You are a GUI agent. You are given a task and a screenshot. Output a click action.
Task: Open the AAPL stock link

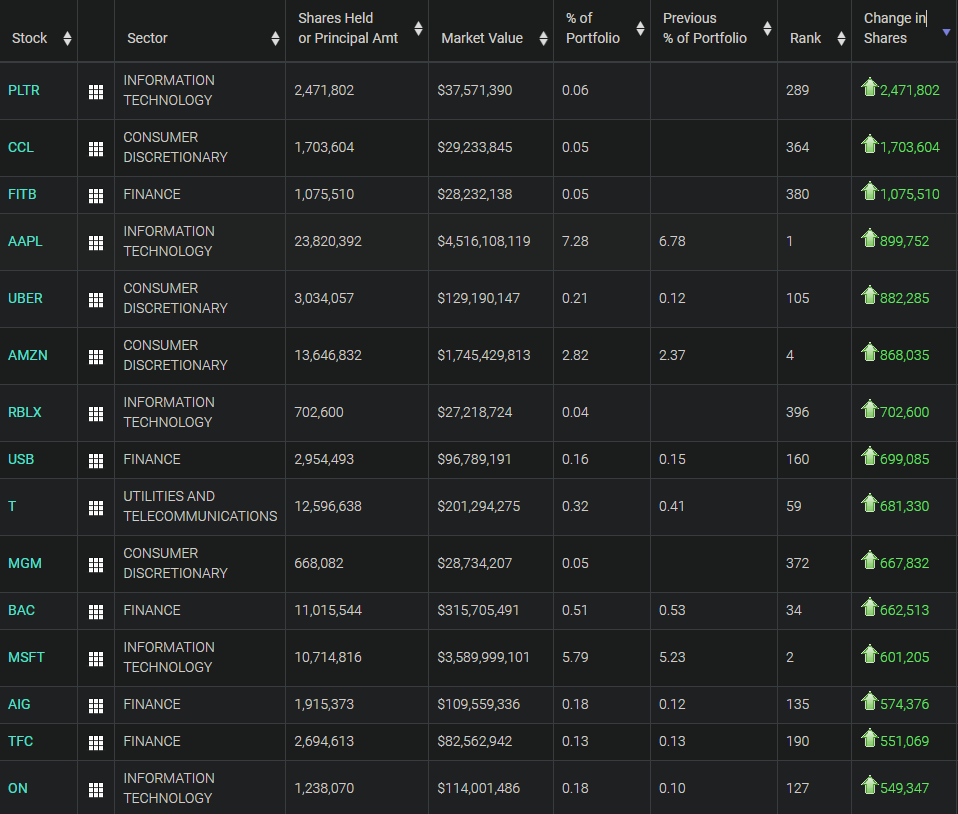click(x=25, y=241)
